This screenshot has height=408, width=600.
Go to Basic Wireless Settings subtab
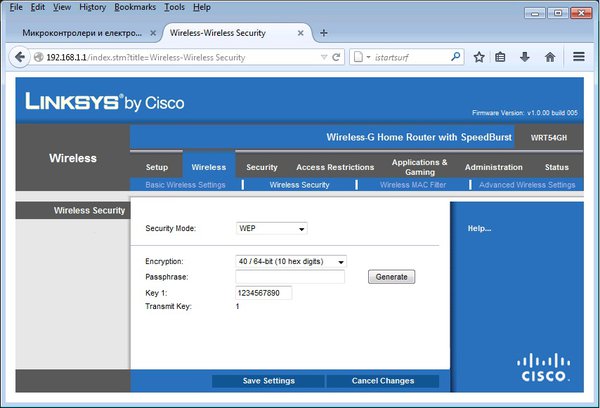tap(185, 185)
